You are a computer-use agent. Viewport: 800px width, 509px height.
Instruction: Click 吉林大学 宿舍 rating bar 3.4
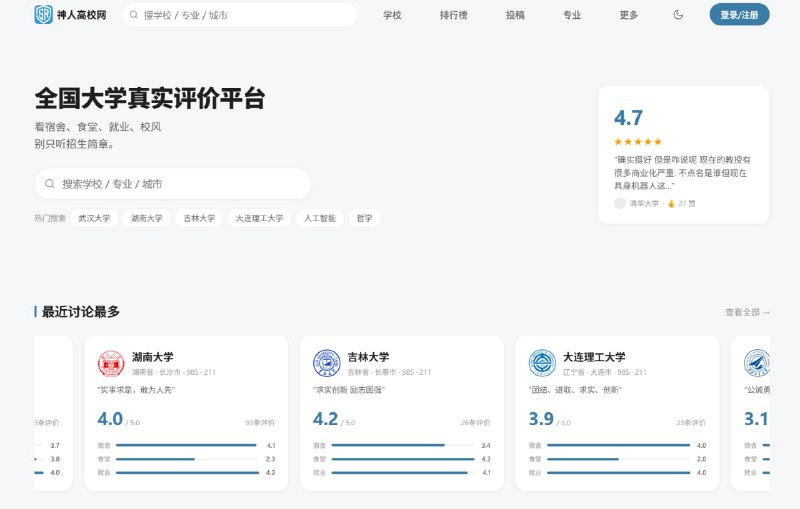tap(402, 445)
